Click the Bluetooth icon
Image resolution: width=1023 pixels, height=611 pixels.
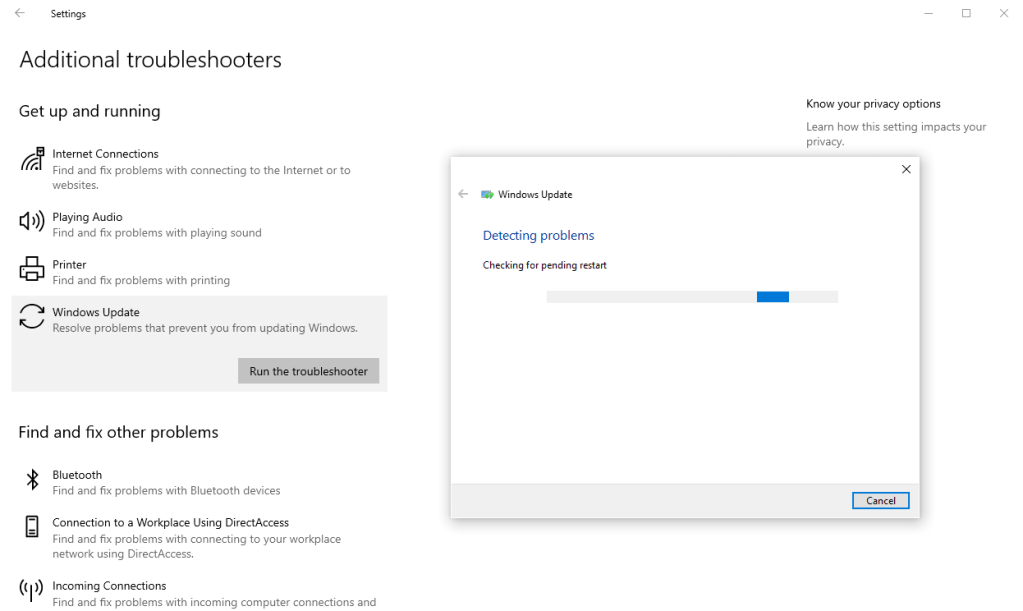(32, 480)
